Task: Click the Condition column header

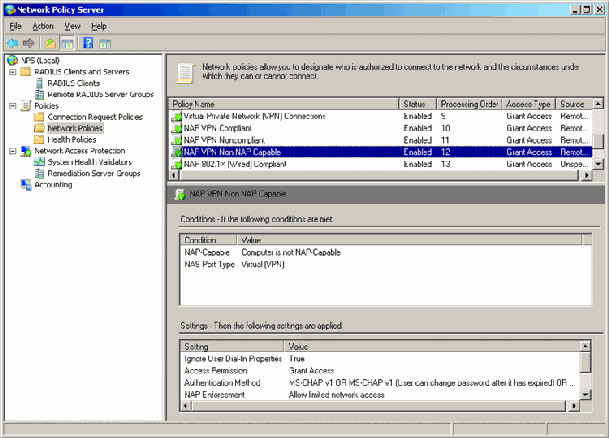Action: (209, 240)
